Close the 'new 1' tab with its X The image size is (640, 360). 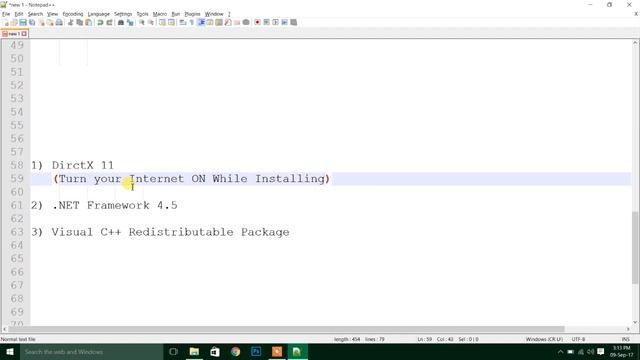(24, 33)
